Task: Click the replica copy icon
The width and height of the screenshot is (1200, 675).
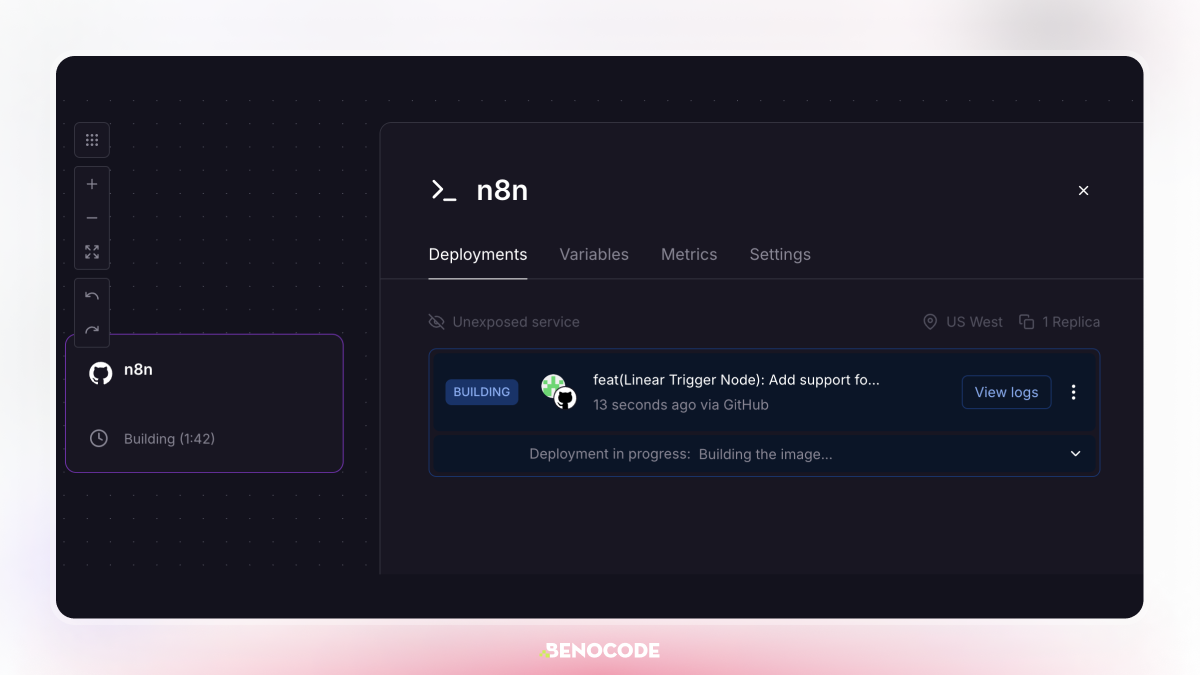Action: point(1026,322)
